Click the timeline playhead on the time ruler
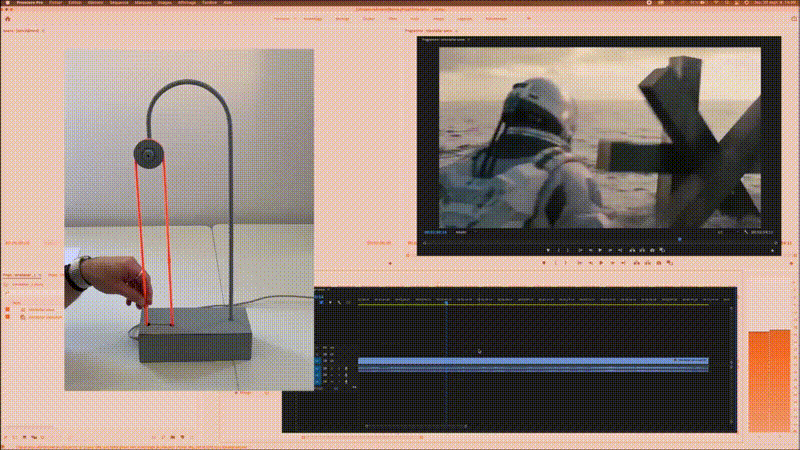The height and width of the screenshot is (450, 800). [446, 301]
